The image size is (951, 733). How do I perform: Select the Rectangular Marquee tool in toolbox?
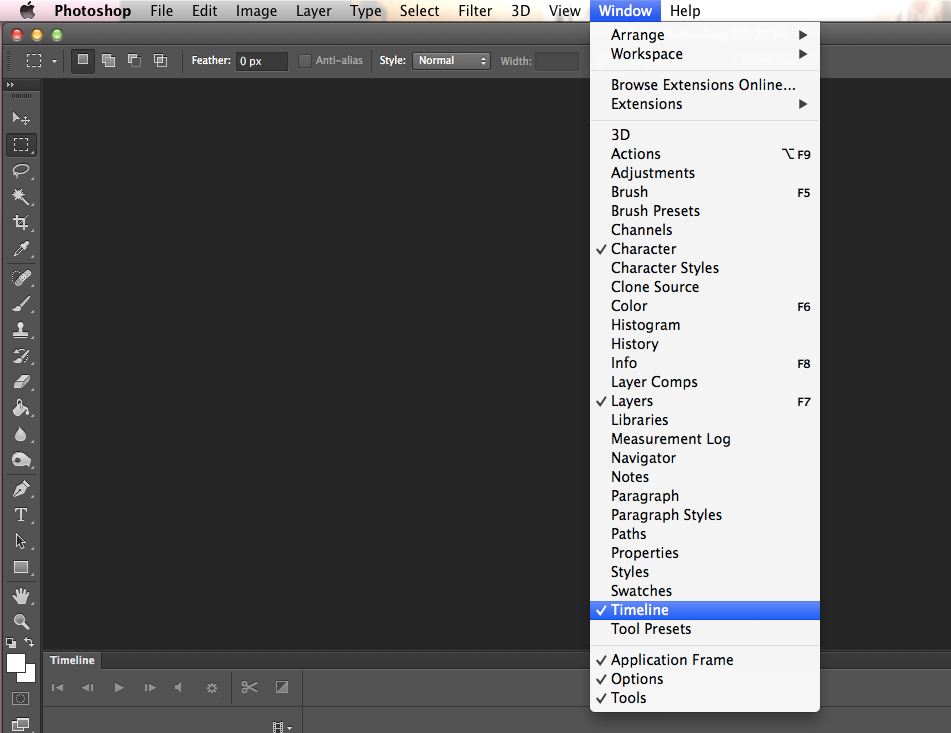(x=21, y=144)
